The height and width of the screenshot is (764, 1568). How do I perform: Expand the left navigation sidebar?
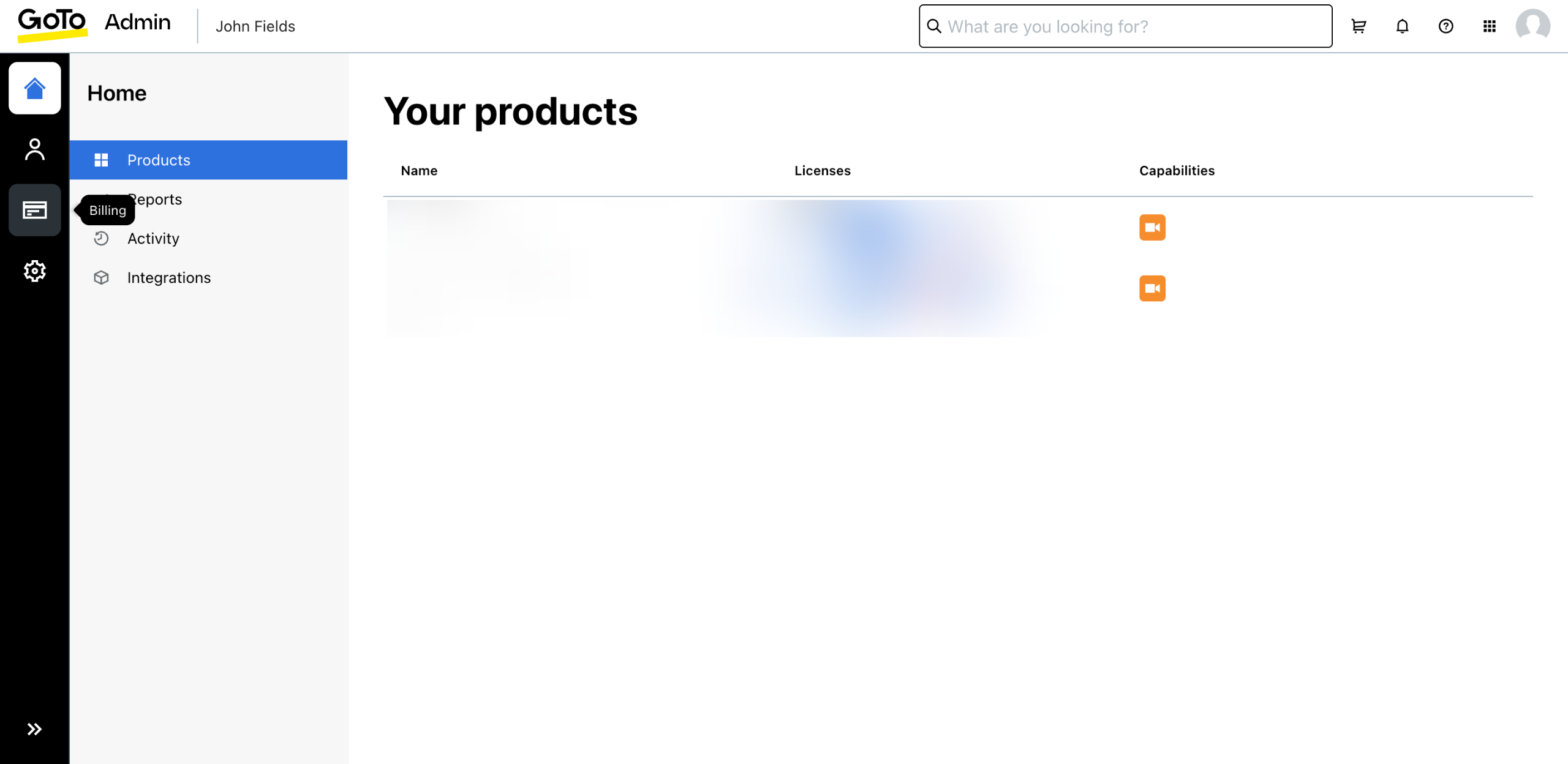[x=34, y=729]
